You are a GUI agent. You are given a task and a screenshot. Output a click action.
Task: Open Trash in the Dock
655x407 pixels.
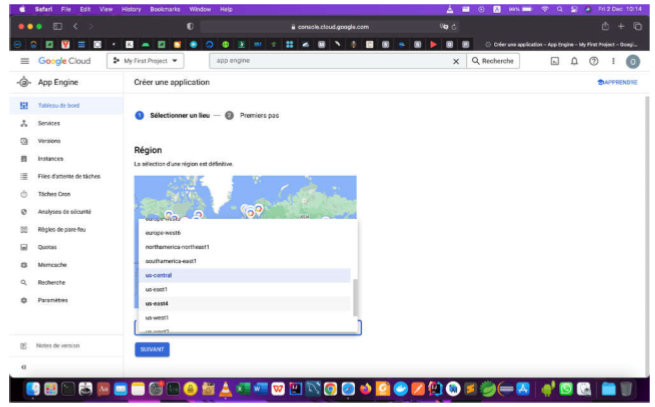point(626,389)
